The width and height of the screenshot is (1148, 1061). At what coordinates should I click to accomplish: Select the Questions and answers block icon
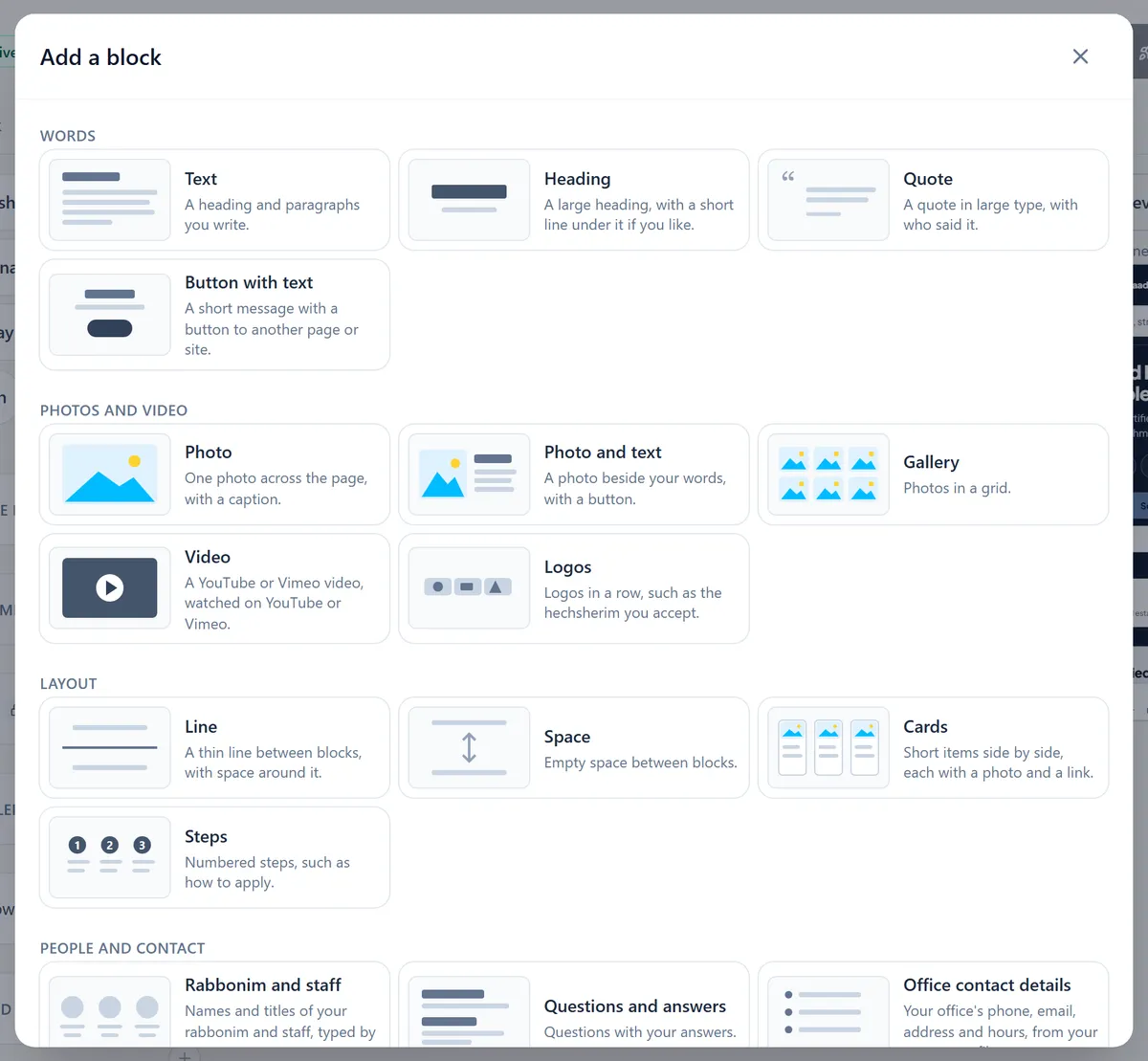pyautogui.click(x=469, y=1011)
